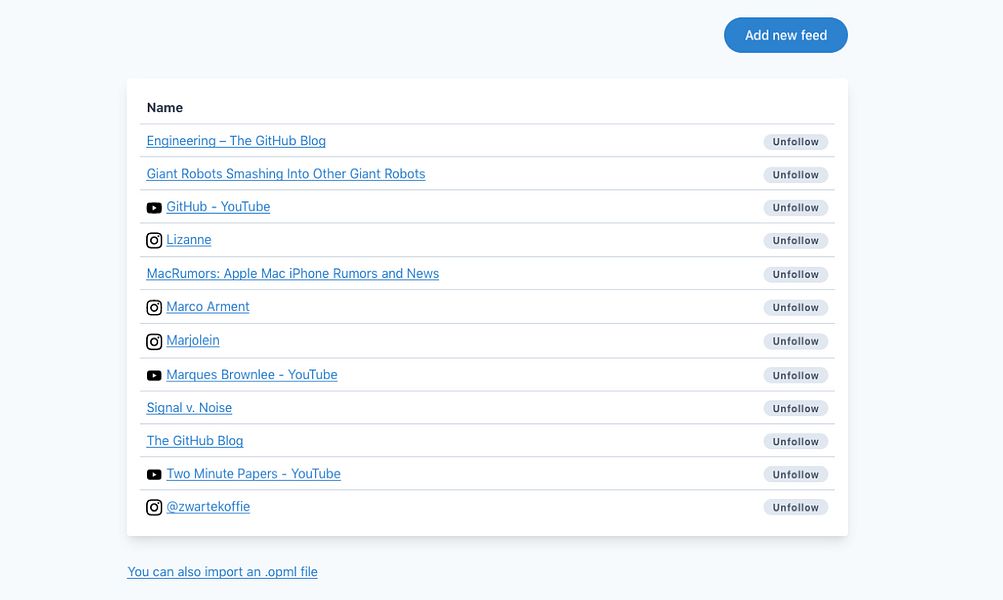This screenshot has height=600, width=1003.
Task: Unfollow Engineering – The GitHub Blog
Action: click(x=795, y=142)
